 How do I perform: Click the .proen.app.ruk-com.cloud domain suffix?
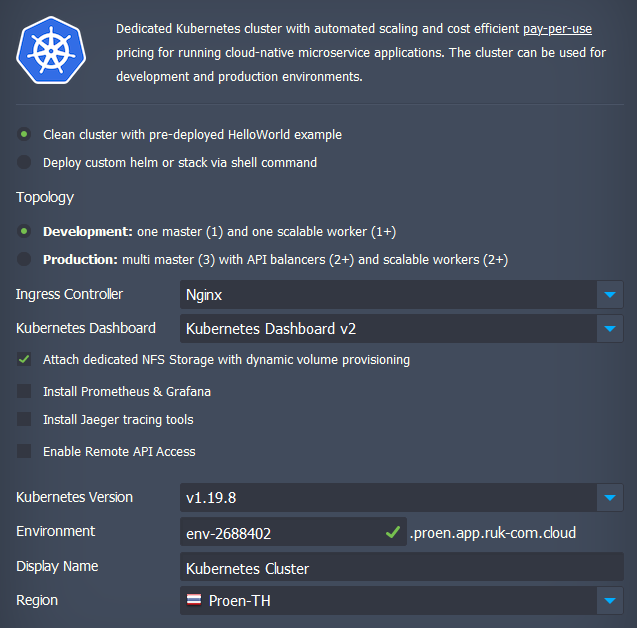[492, 533]
